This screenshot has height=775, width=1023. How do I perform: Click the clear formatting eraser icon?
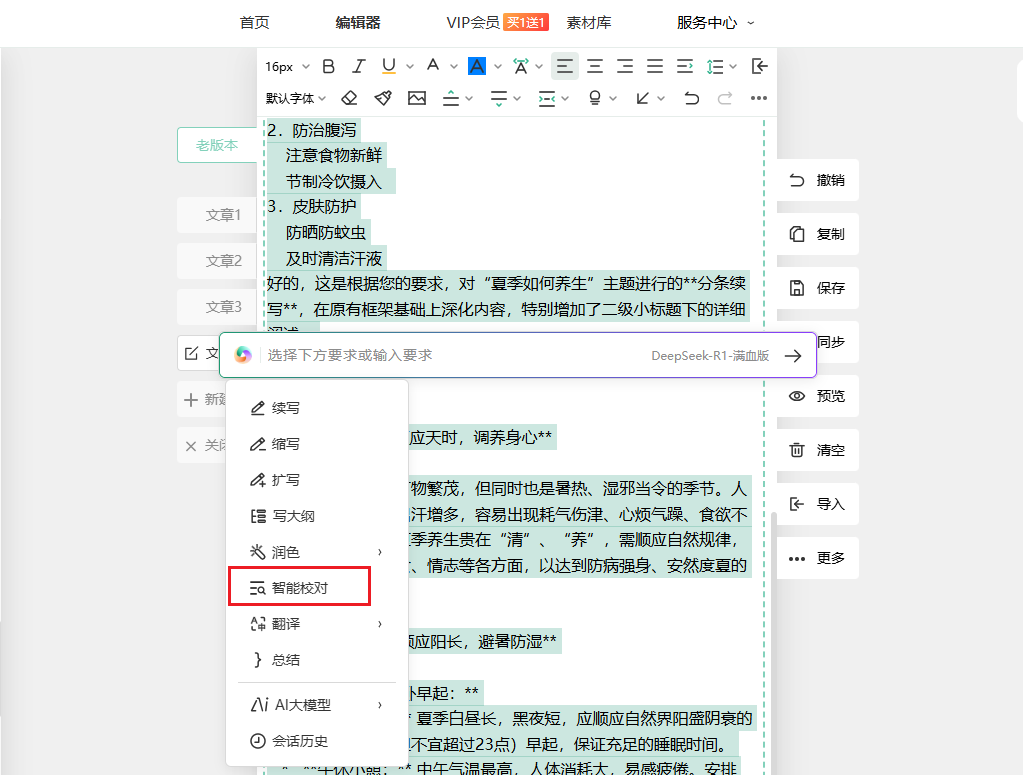click(350, 99)
